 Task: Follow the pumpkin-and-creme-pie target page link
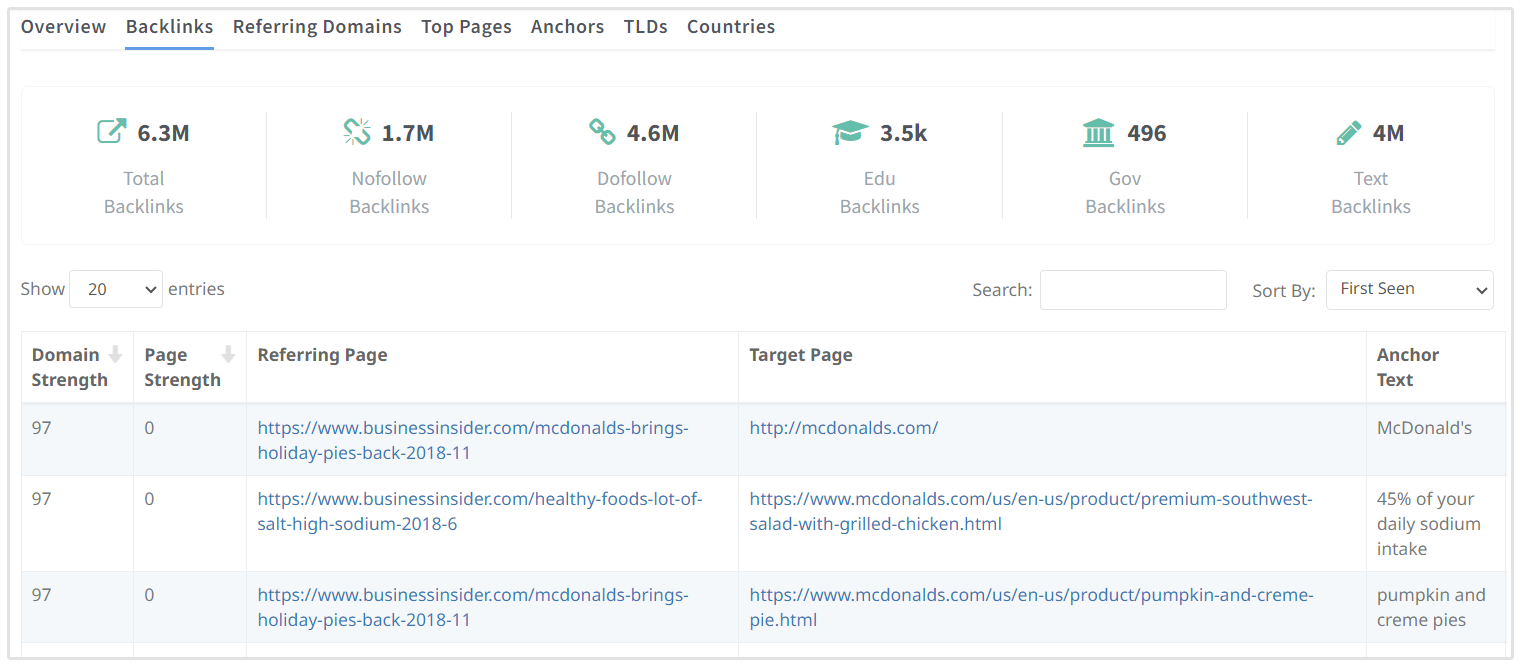[1030, 595]
